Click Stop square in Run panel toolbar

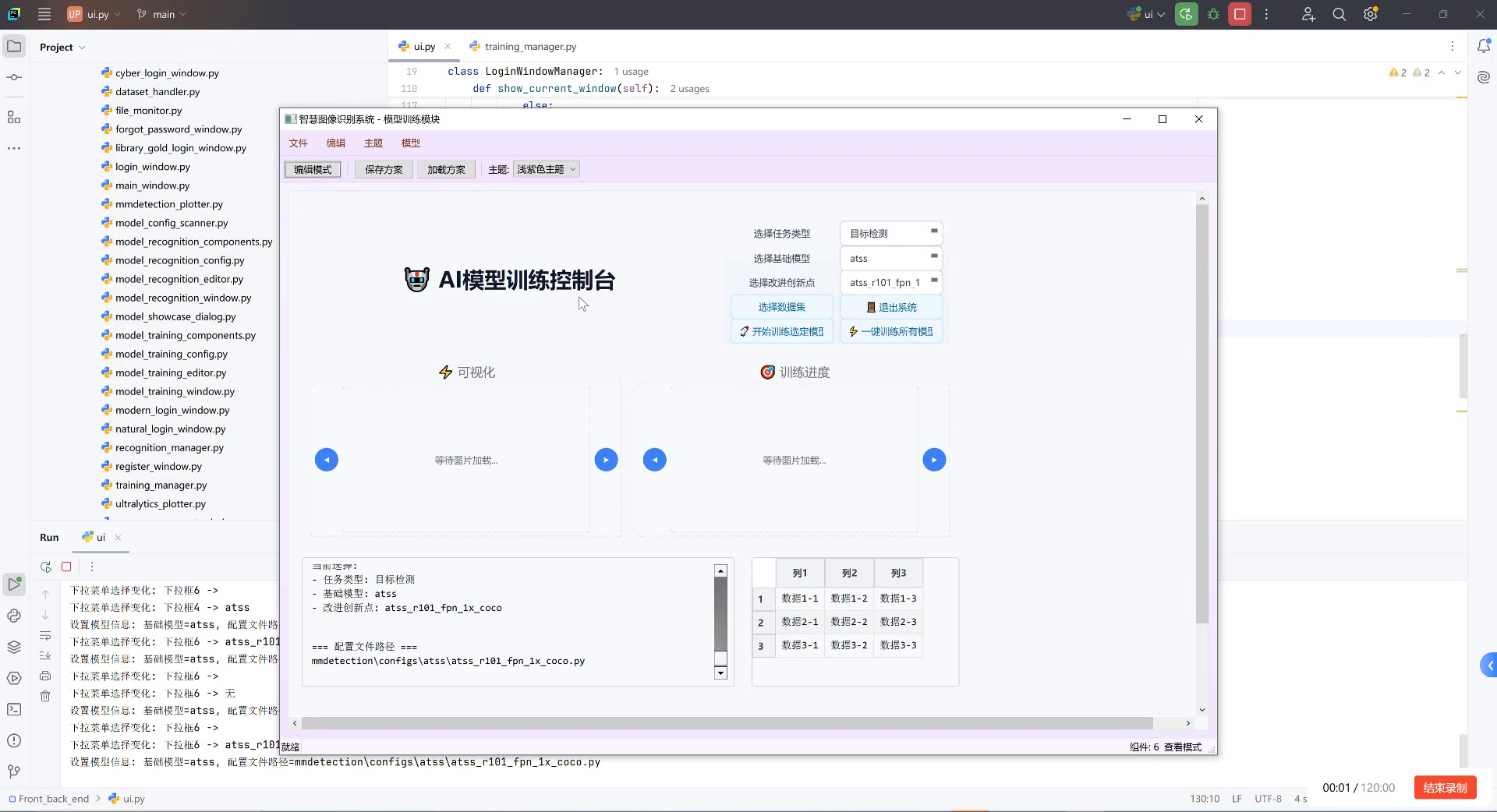point(66,567)
